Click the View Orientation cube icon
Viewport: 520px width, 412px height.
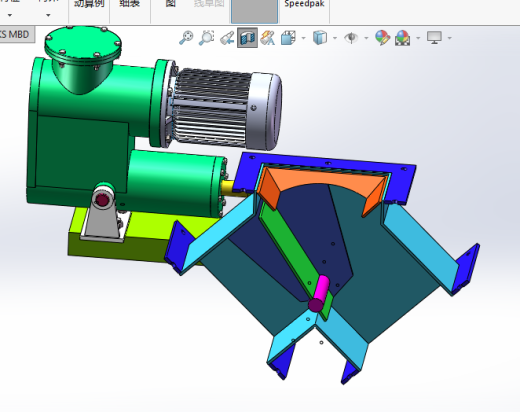point(288,38)
